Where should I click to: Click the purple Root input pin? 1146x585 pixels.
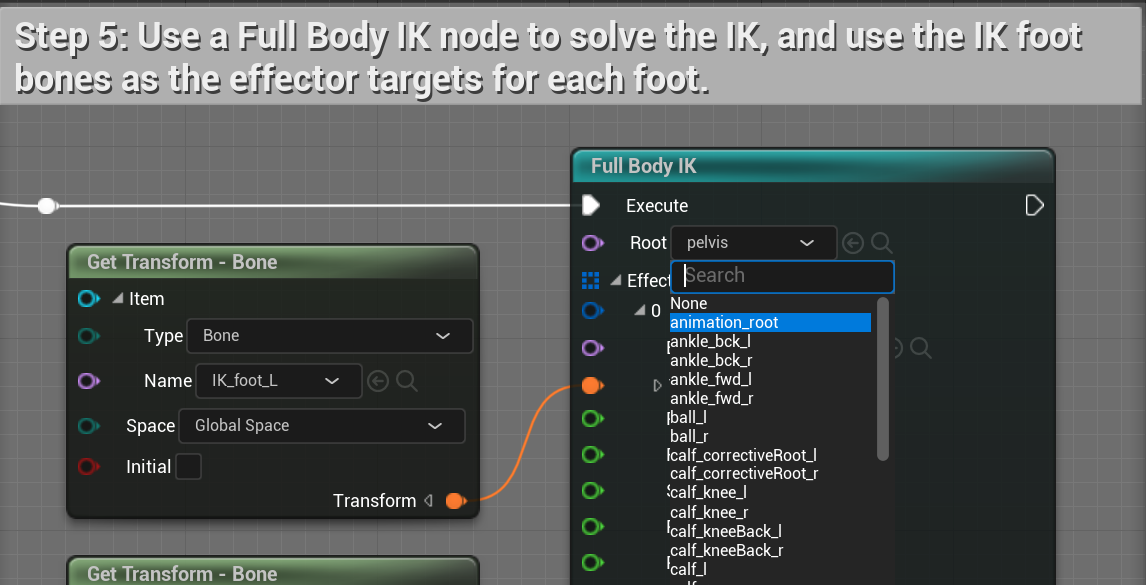pos(592,243)
